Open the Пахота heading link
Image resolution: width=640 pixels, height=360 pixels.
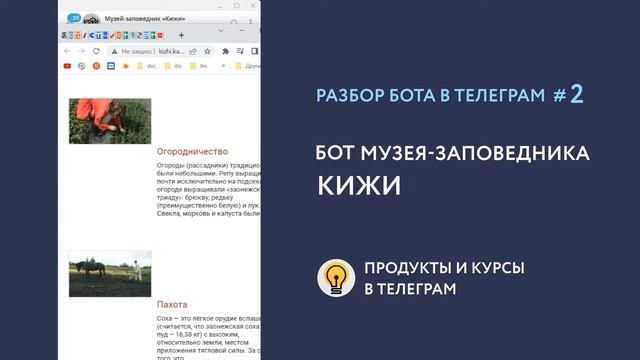[x=172, y=304]
